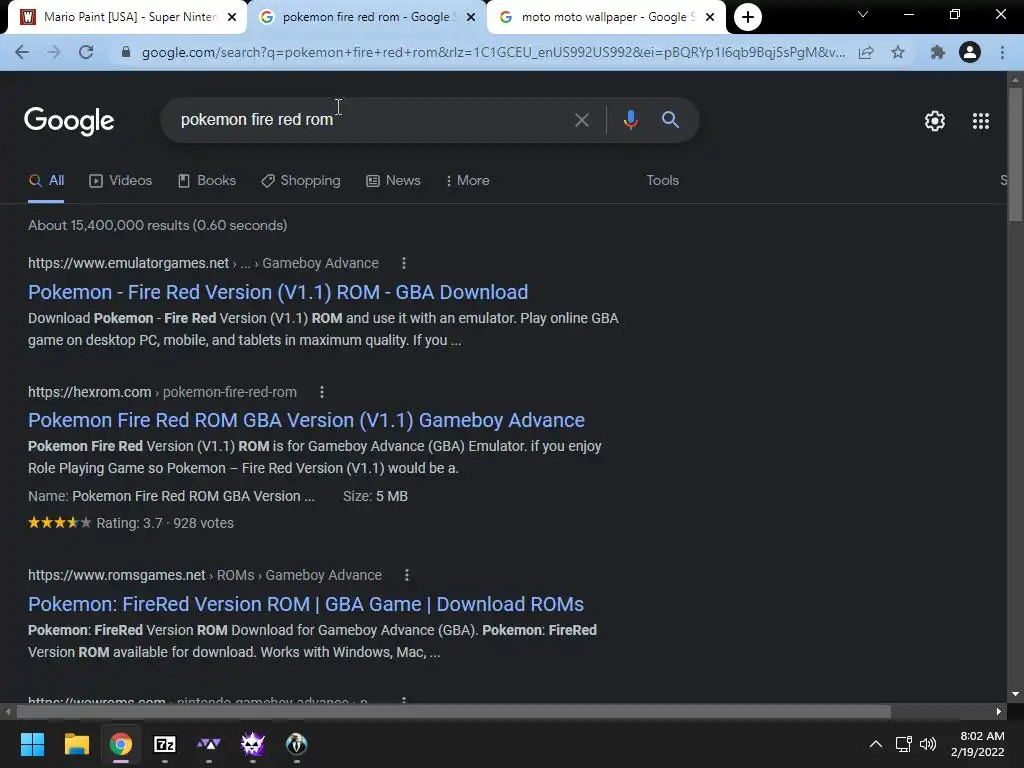The height and width of the screenshot is (768, 1024).
Task: Open options dots for emulatorgames.net result
Action: coord(404,263)
